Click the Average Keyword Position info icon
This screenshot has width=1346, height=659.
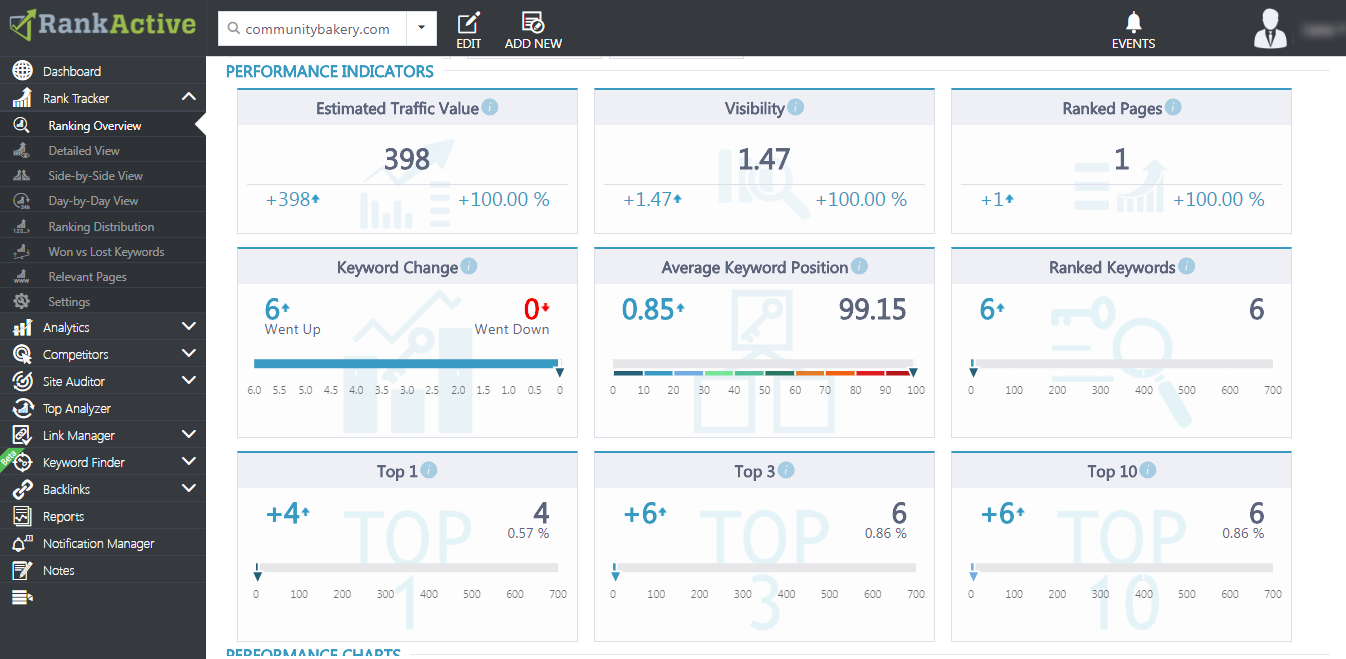click(x=859, y=266)
